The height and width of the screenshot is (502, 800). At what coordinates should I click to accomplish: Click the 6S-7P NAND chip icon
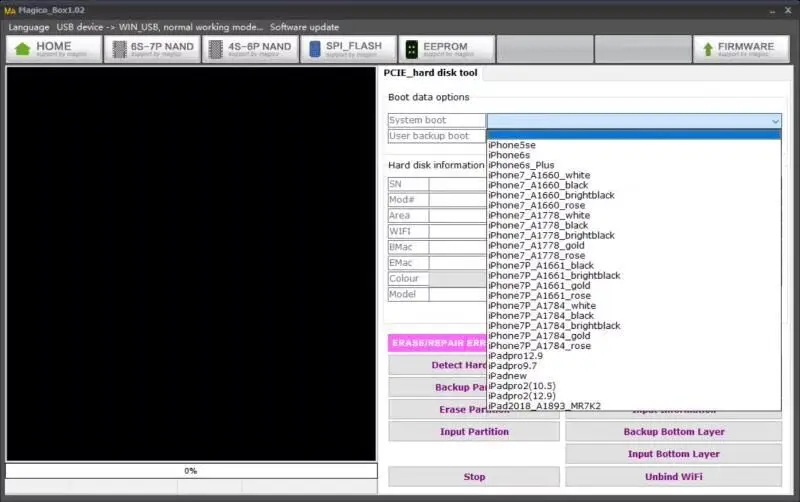click(119, 49)
